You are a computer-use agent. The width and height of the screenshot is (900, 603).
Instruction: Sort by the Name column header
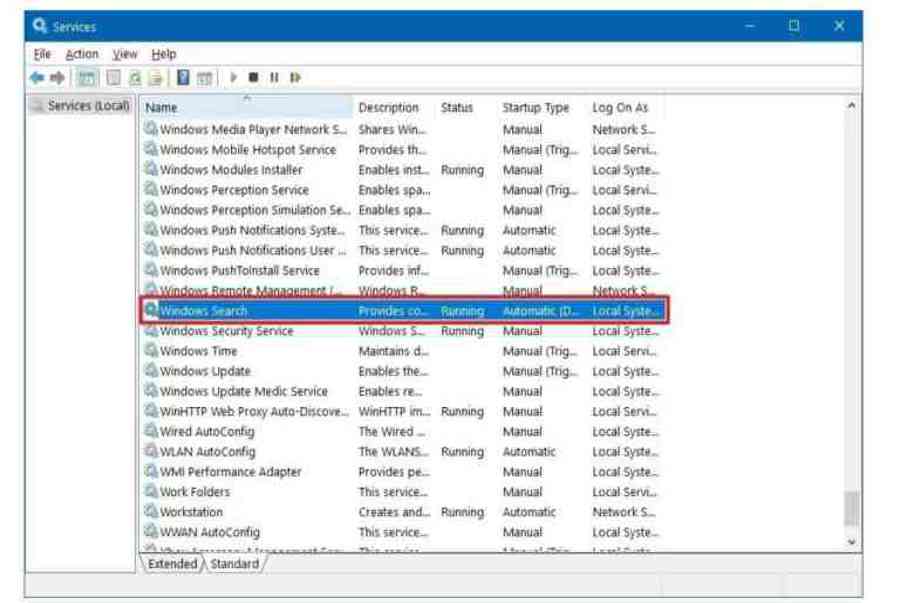pos(247,107)
